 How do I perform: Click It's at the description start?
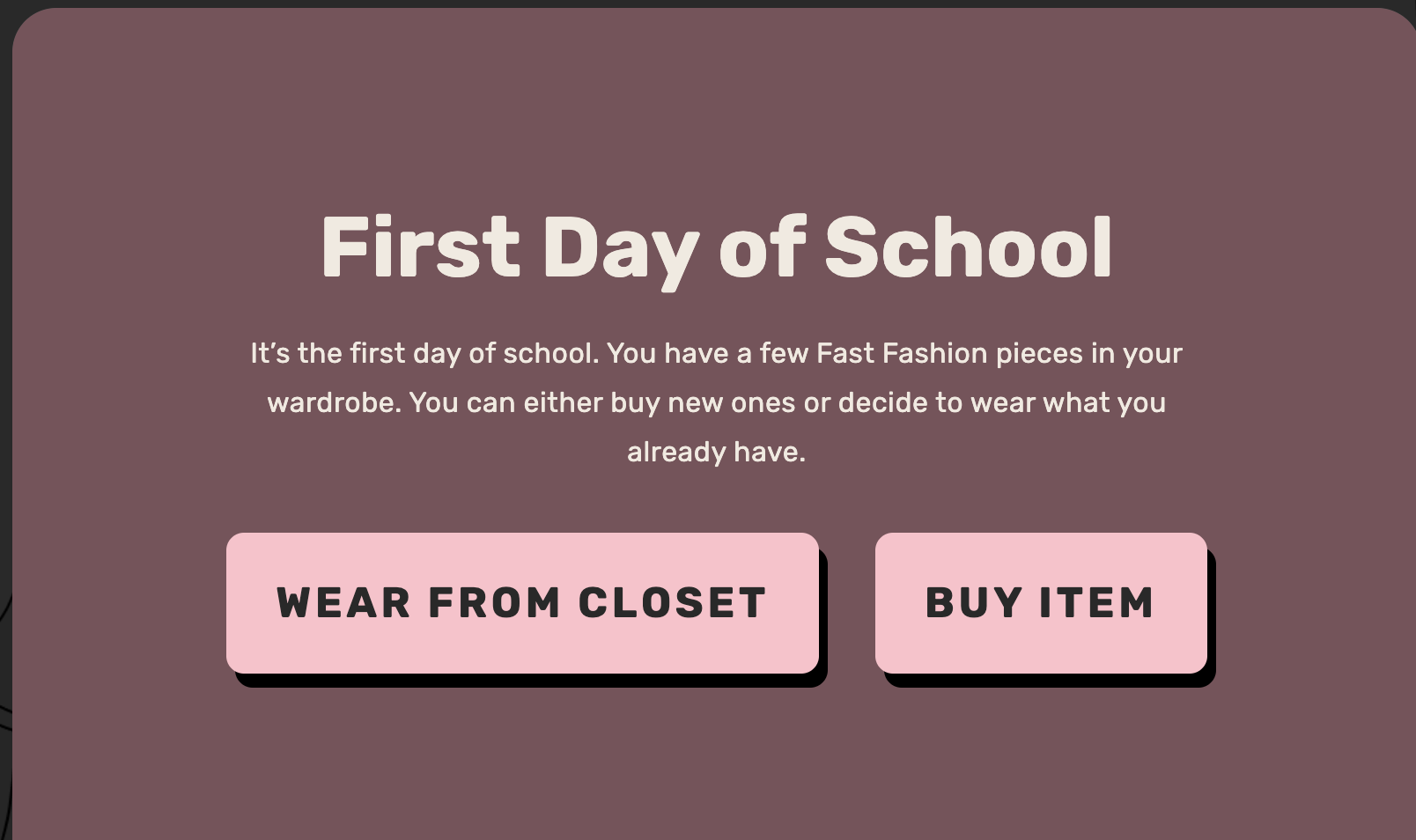[269, 353]
